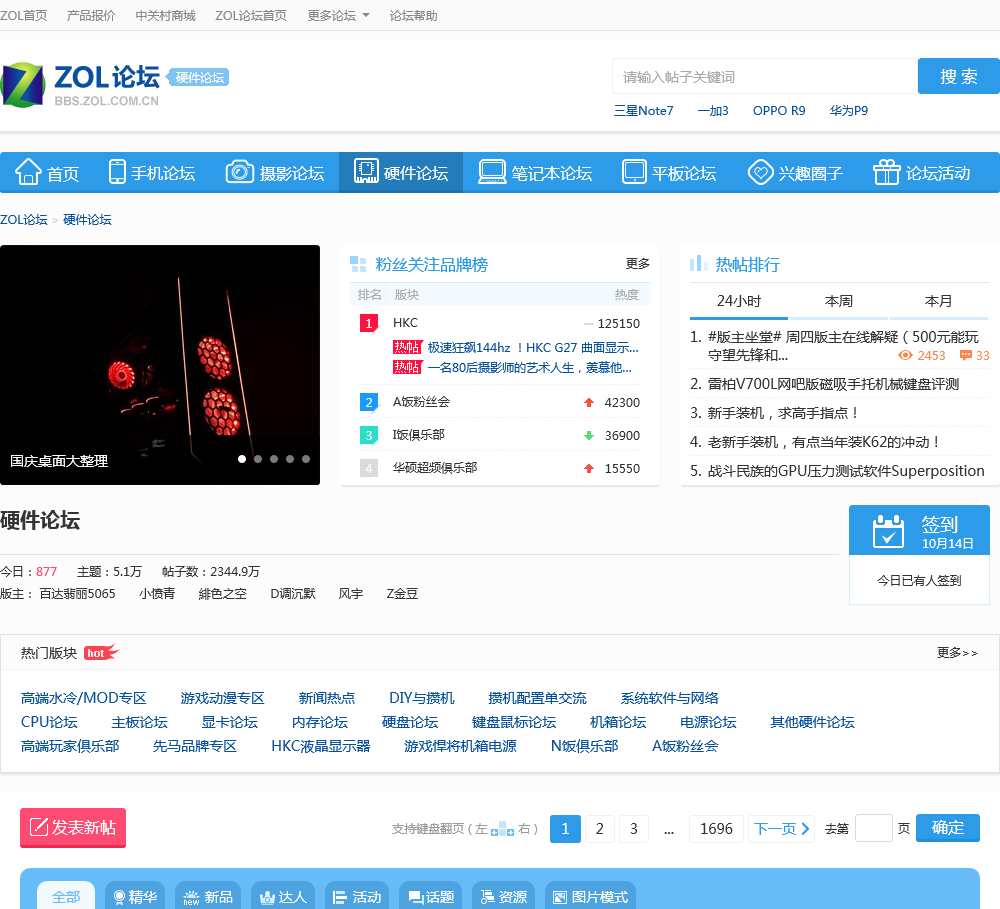Open the 华为P9 hot search link
The height and width of the screenshot is (909, 1000).
tap(848, 110)
